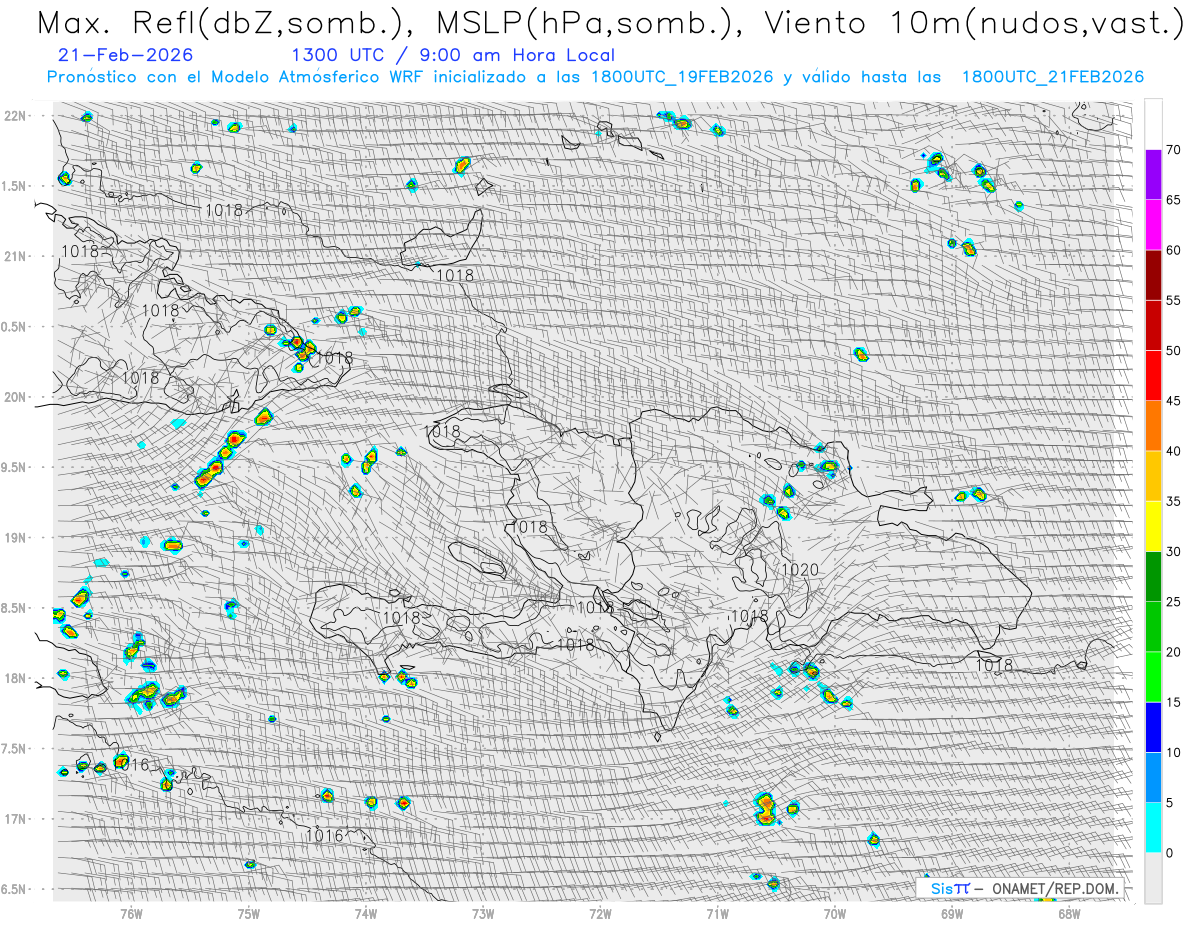The height and width of the screenshot is (927, 1200).
Task: Click the magenta 60–65 dBZ colorbar swatch
Action: (x=1153, y=224)
